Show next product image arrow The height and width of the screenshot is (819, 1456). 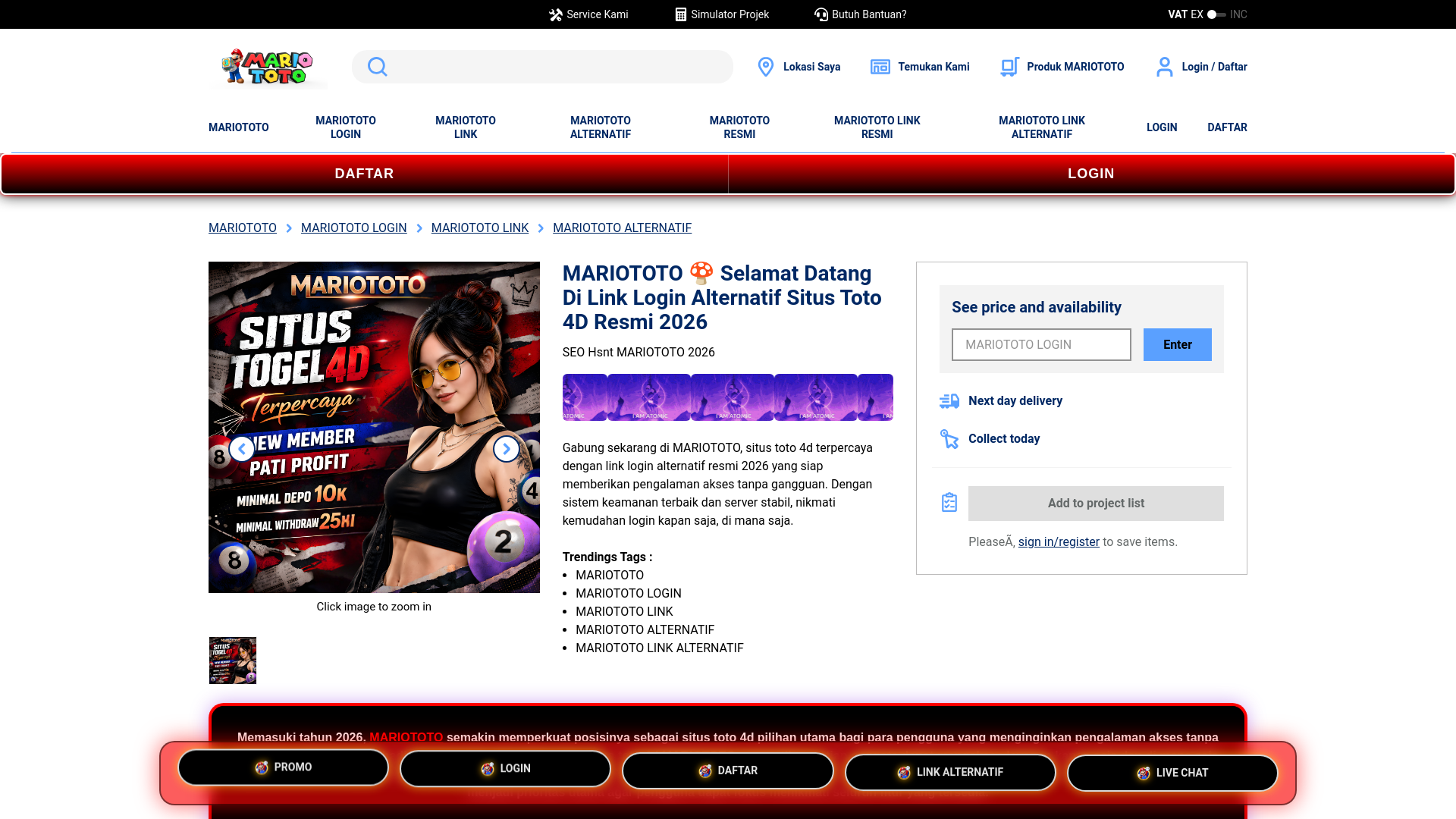pos(507,449)
